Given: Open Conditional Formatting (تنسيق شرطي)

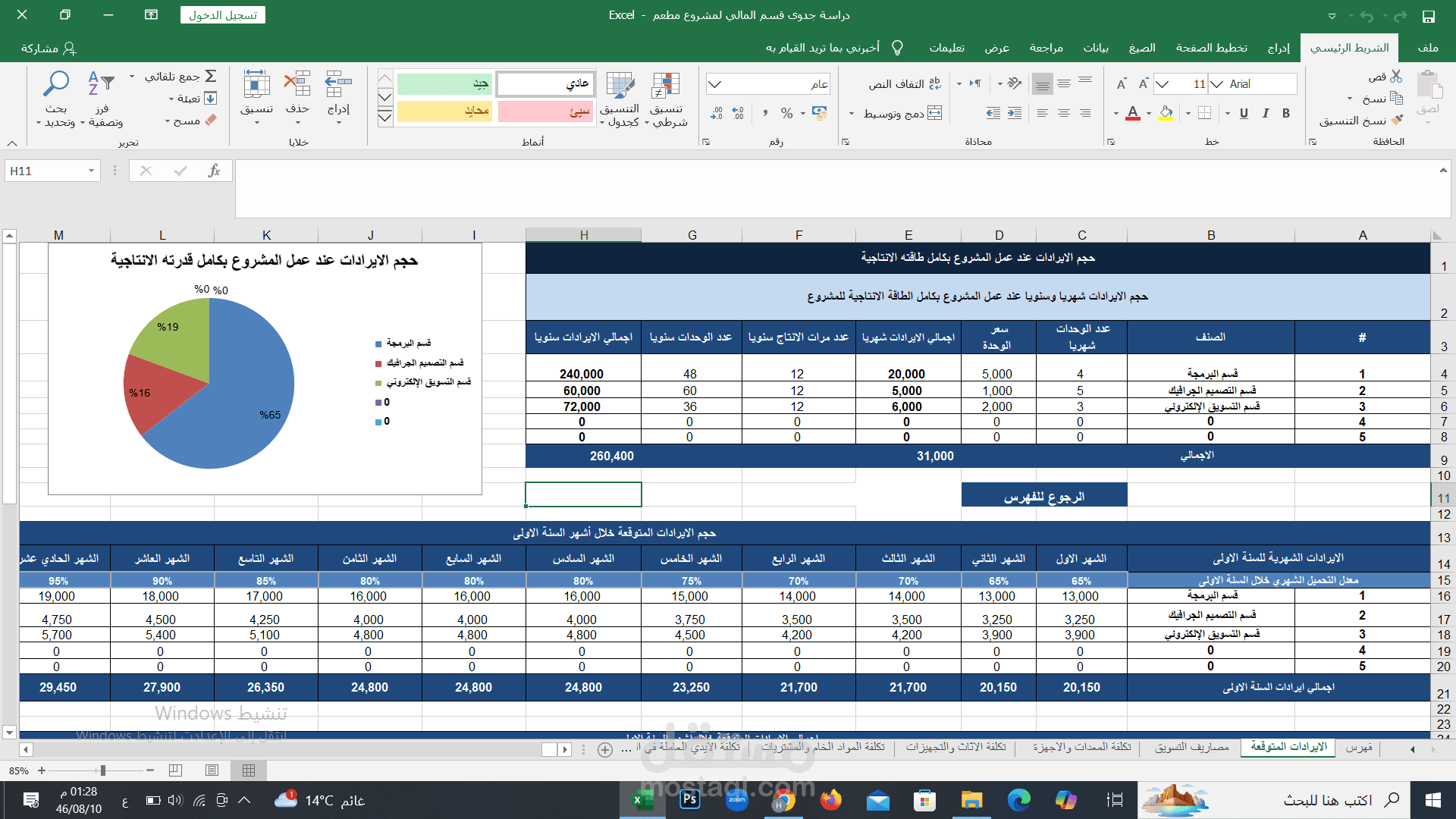Looking at the screenshot, I should (667, 99).
